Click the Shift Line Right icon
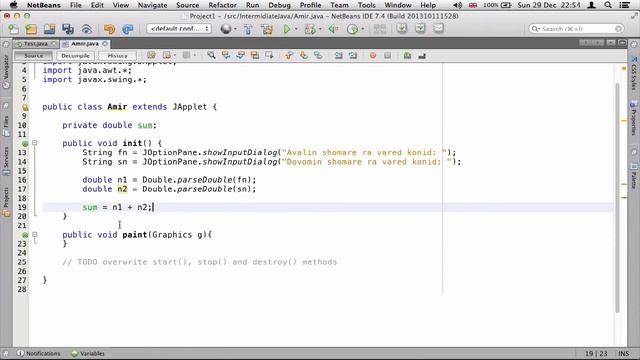The image size is (640, 360). point(353,55)
